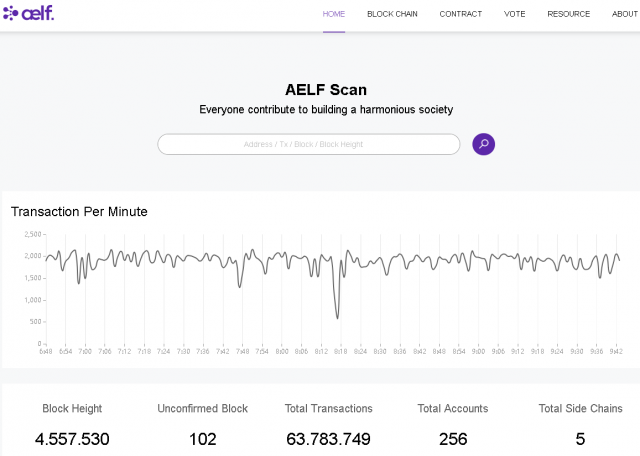640x456 pixels.
Task: Click the 9:42 x-axis time label
Action: pyautogui.click(x=616, y=351)
